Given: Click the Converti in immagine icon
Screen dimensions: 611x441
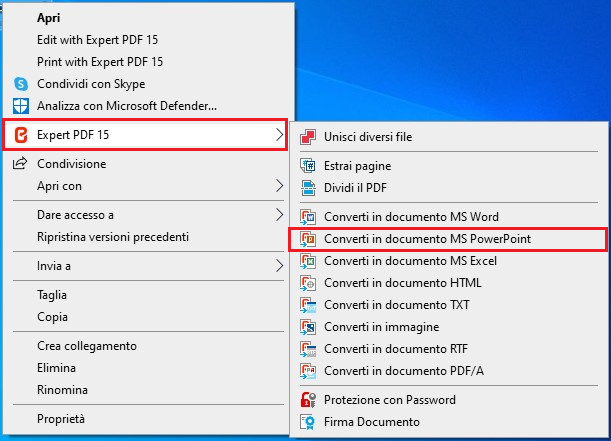Looking at the screenshot, I should tap(308, 327).
